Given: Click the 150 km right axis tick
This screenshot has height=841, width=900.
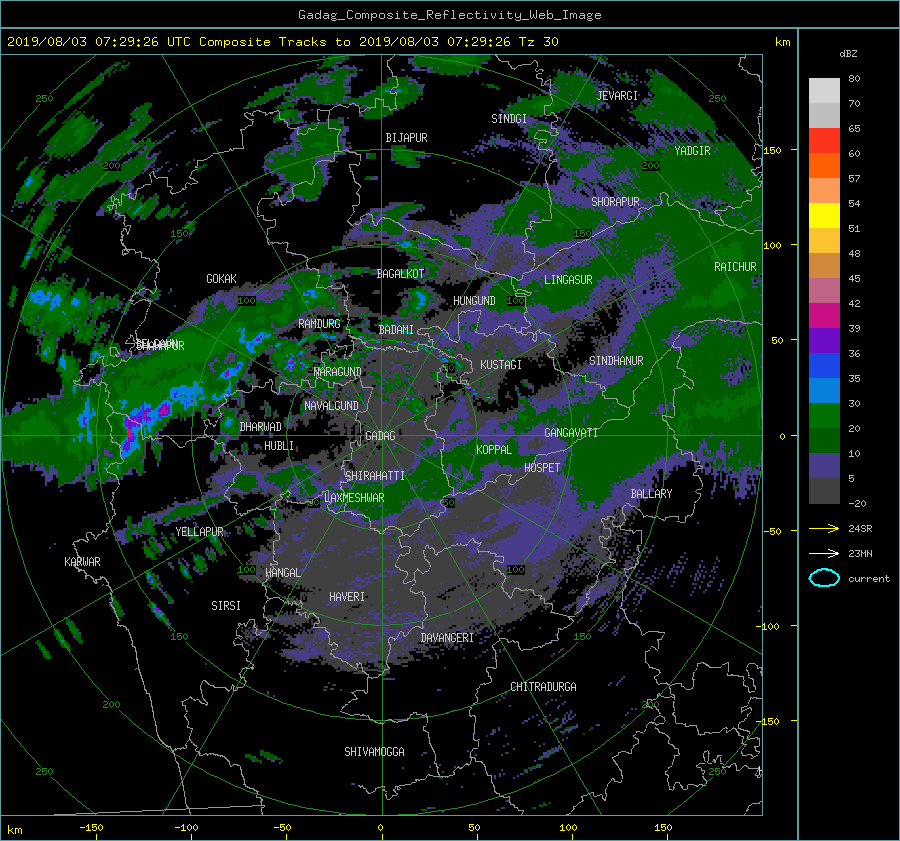Looking at the screenshot, I should [x=772, y=150].
